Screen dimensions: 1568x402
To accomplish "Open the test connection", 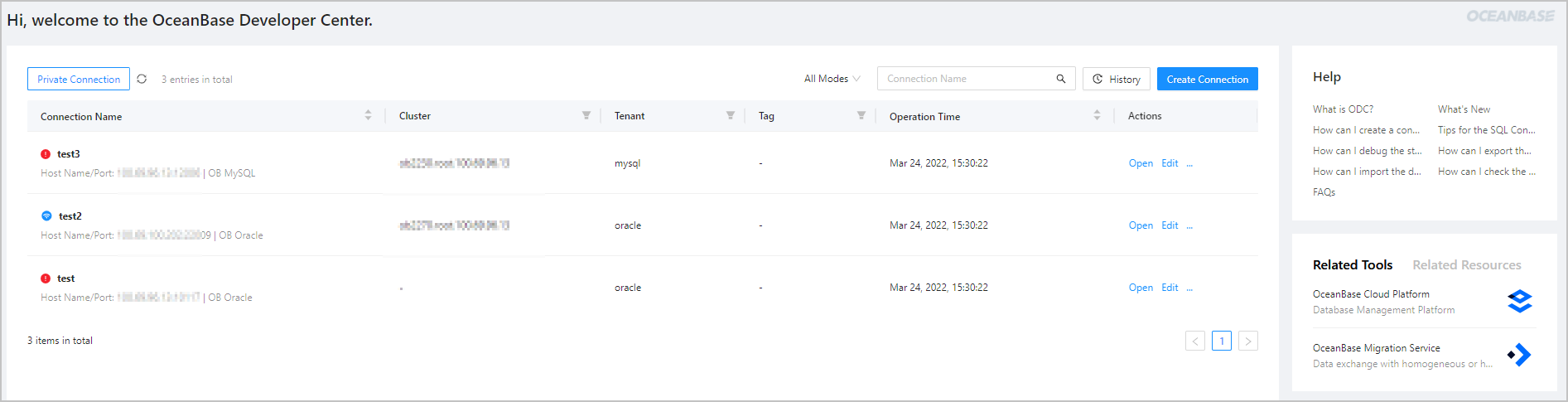I will [1141, 288].
